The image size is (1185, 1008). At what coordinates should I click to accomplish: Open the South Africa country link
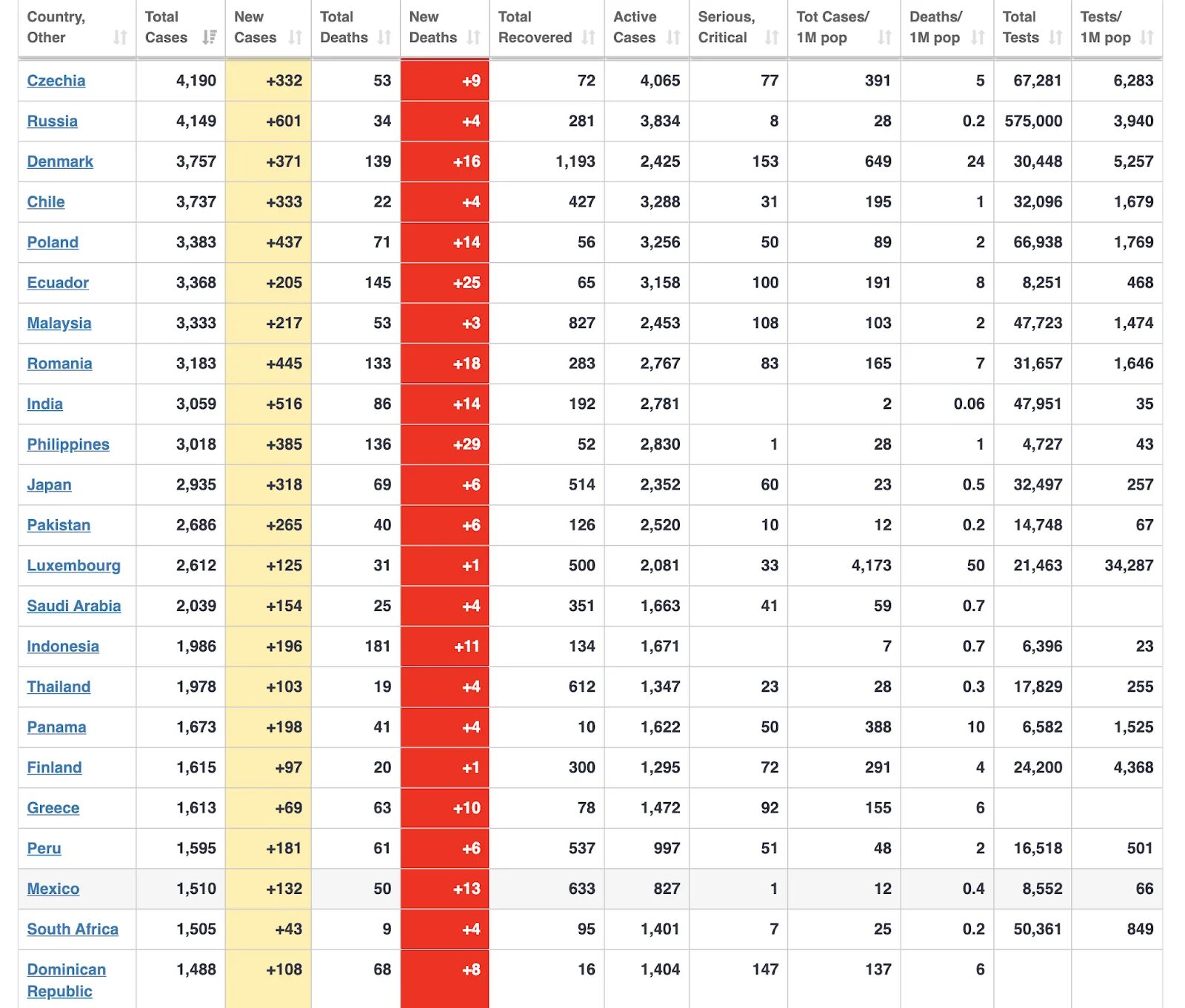tap(73, 929)
